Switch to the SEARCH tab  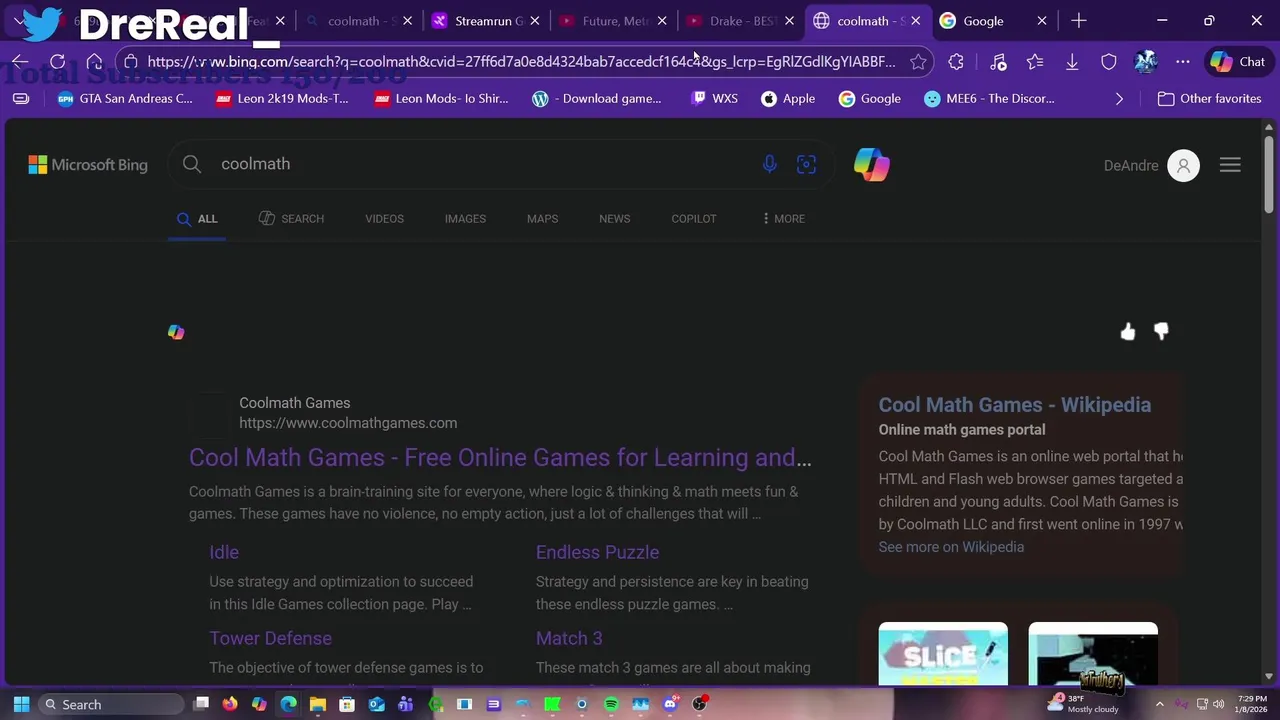coord(291,218)
